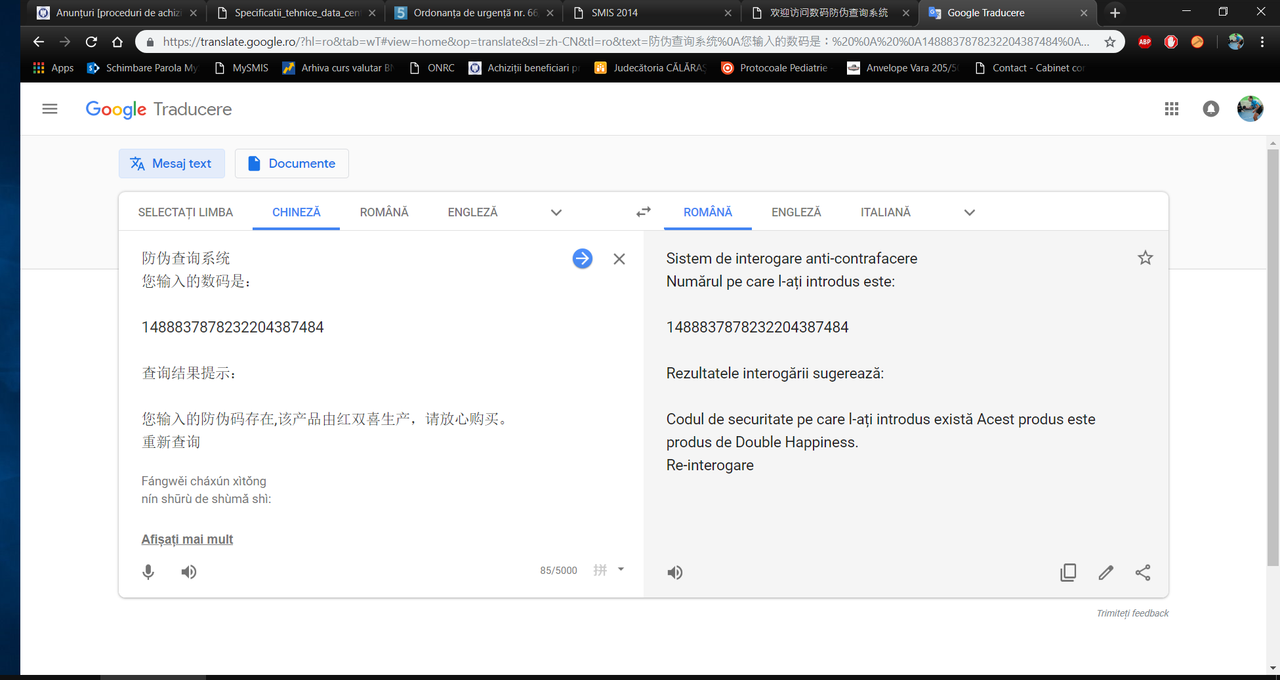Select ENGLEZĂ as source language
1280x680 pixels.
[473, 212]
